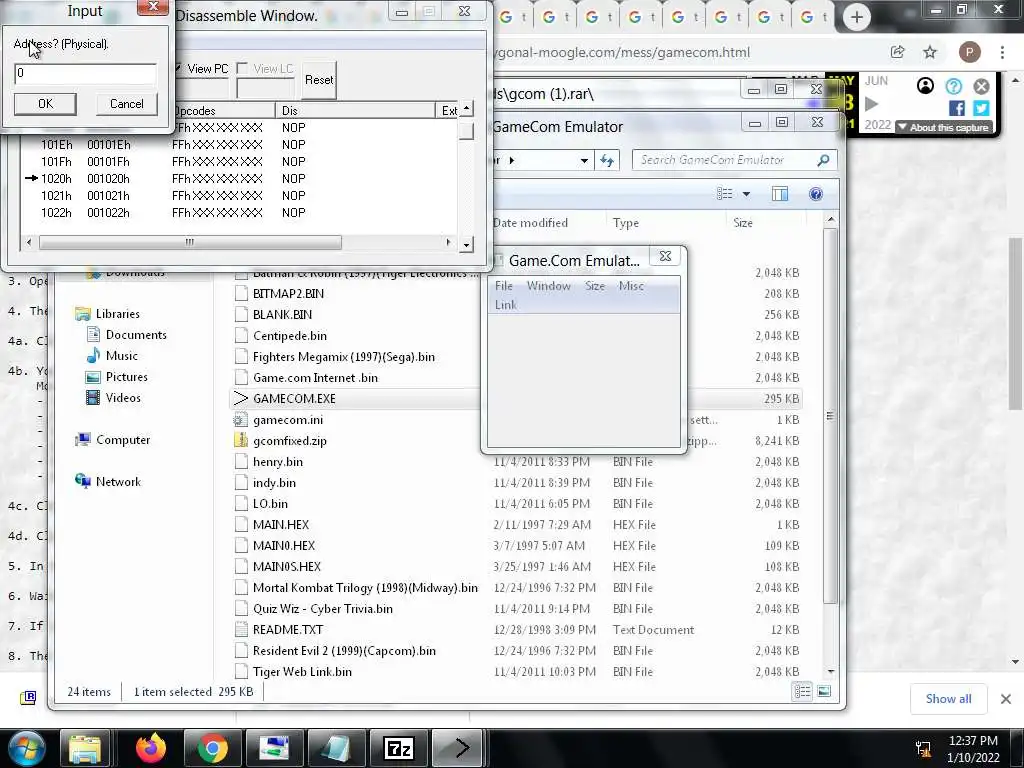Click the change your view icon
The width and height of the screenshot is (1024, 768).
[724, 194]
